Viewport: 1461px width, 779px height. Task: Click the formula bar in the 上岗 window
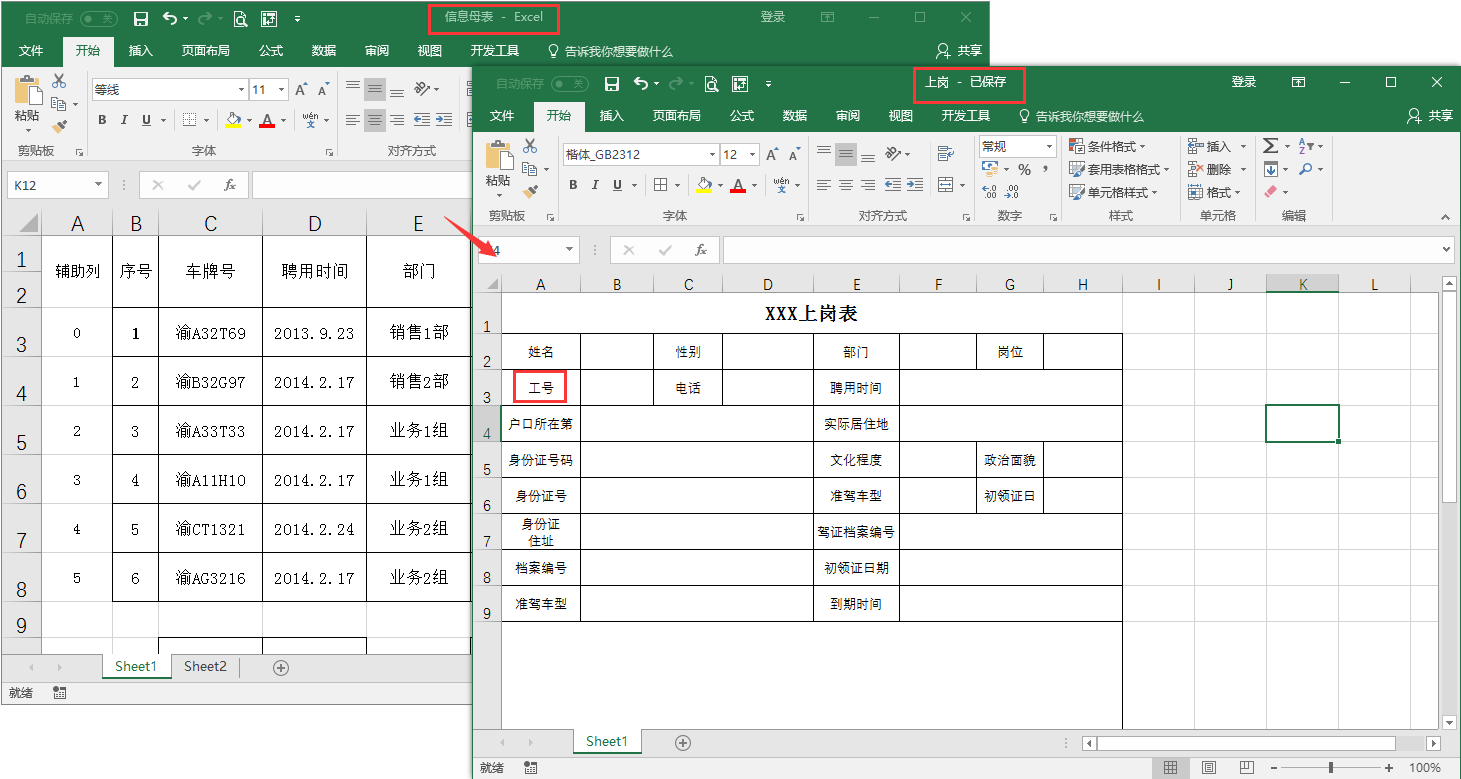(x=1088, y=250)
